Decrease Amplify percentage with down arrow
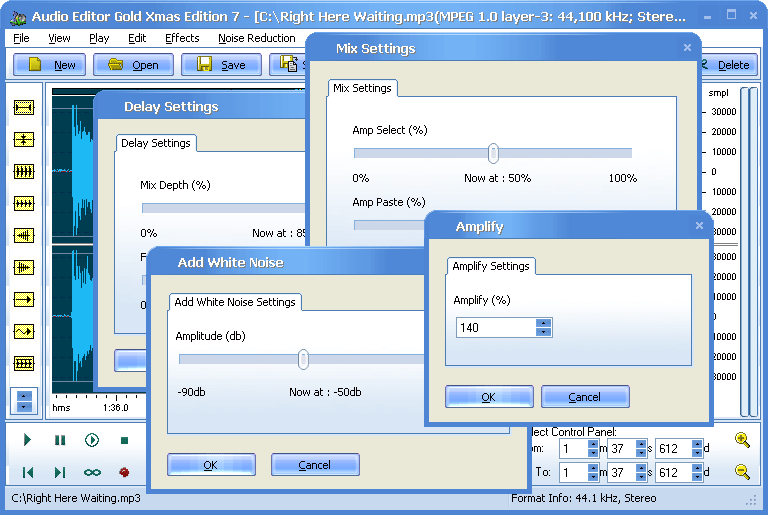The width and height of the screenshot is (768, 515). pos(543,332)
